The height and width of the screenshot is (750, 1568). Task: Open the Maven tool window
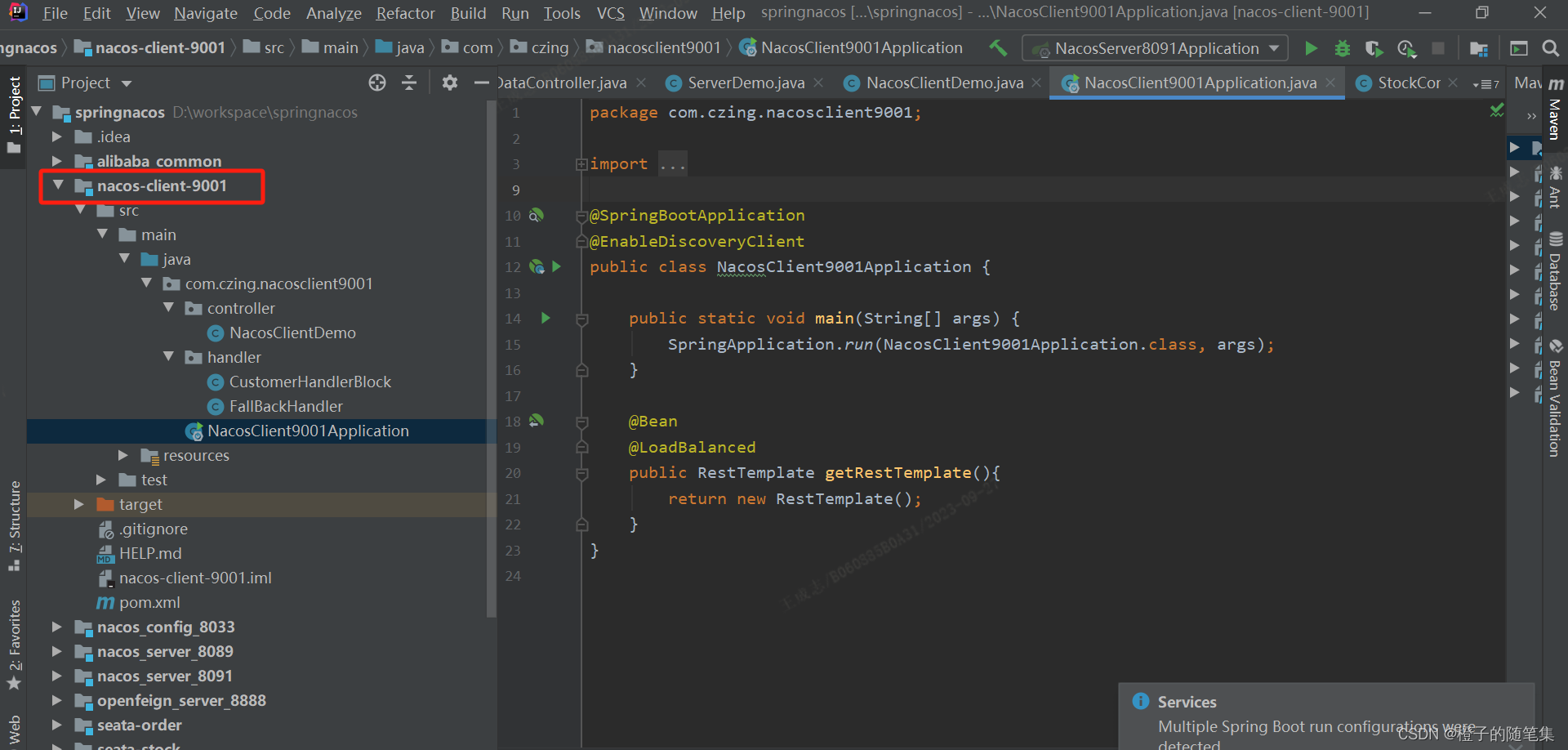pos(1555,109)
